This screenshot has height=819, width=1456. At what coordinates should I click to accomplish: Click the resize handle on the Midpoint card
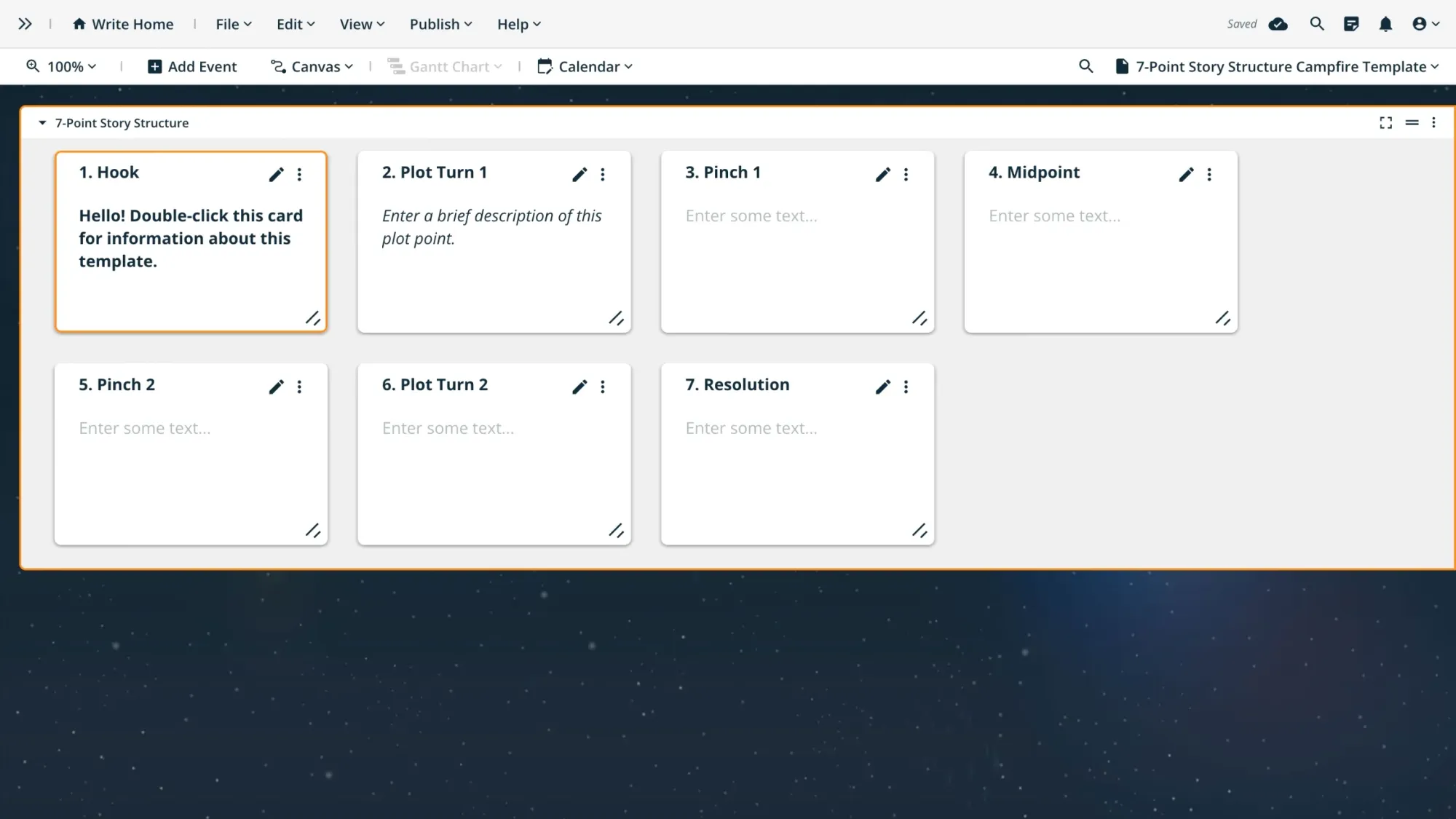point(1223,318)
